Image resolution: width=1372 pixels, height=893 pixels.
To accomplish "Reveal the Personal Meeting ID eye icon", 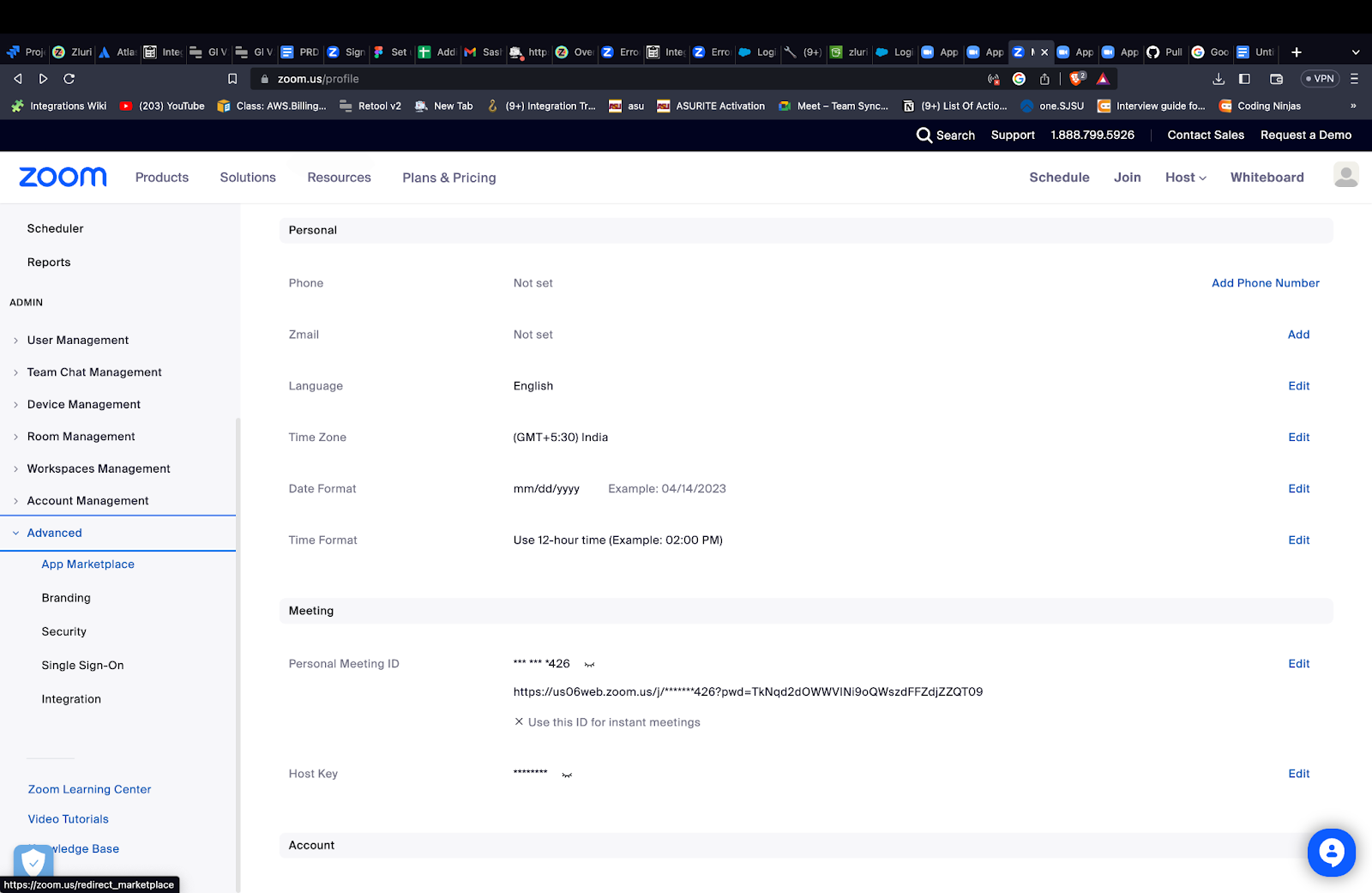I will (x=589, y=664).
